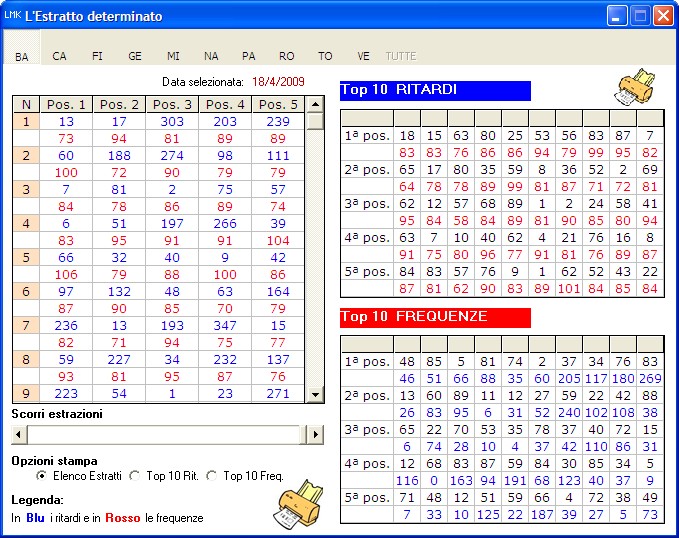Select the Elenco Estratti print option
This screenshot has height=538, width=679.
pos(42,476)
